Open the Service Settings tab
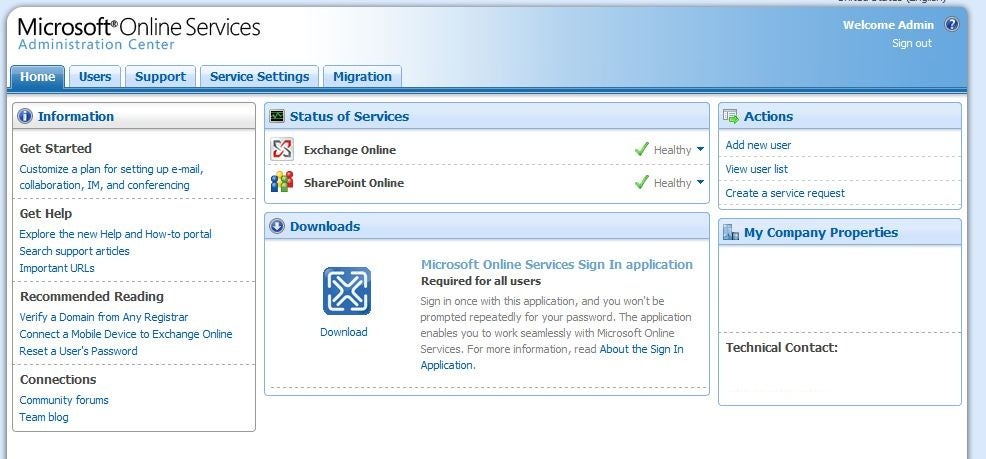 pyautogui.click(x=260, y=77)
